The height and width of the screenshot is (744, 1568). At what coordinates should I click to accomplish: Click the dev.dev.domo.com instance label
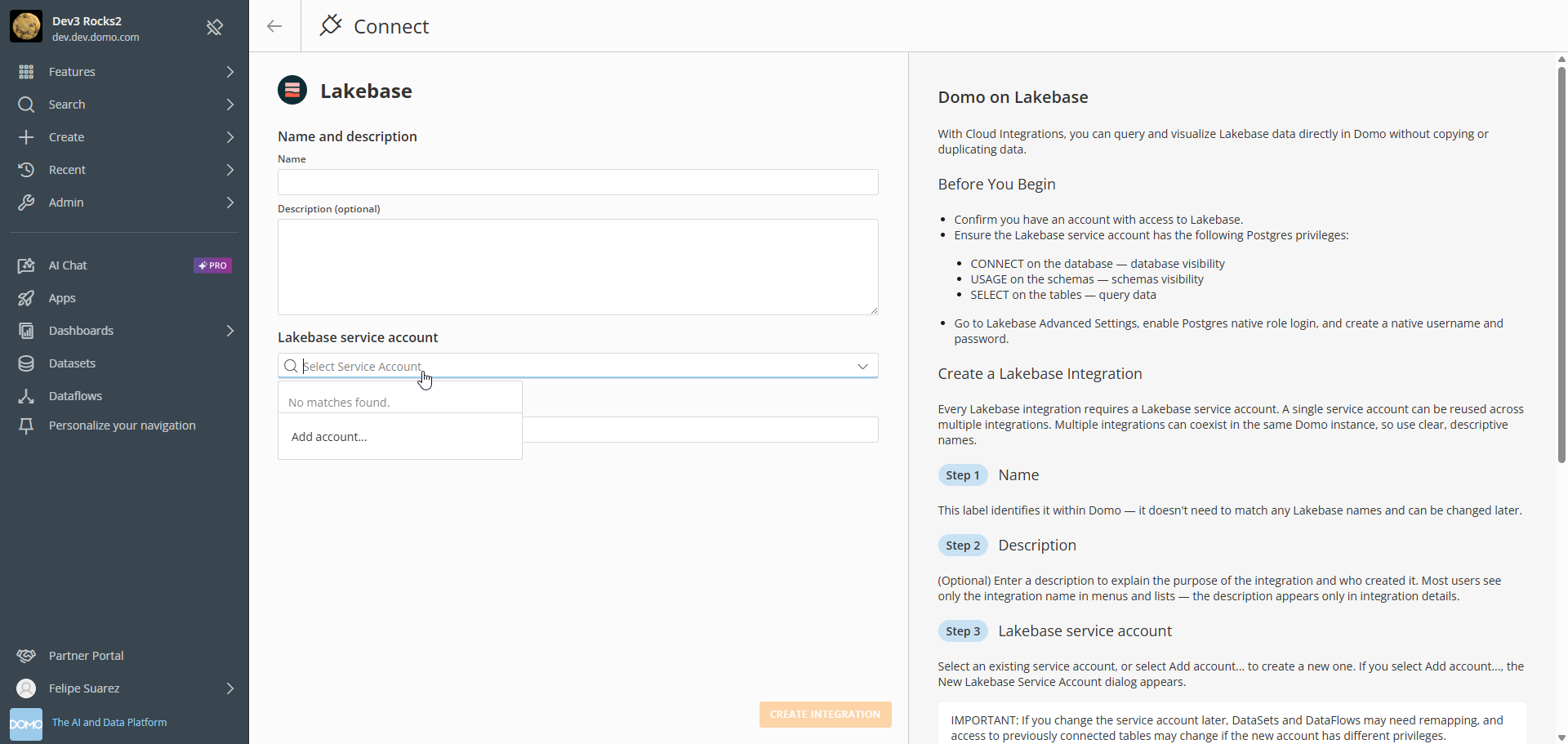pyautogui.click(x=96, y=38)
